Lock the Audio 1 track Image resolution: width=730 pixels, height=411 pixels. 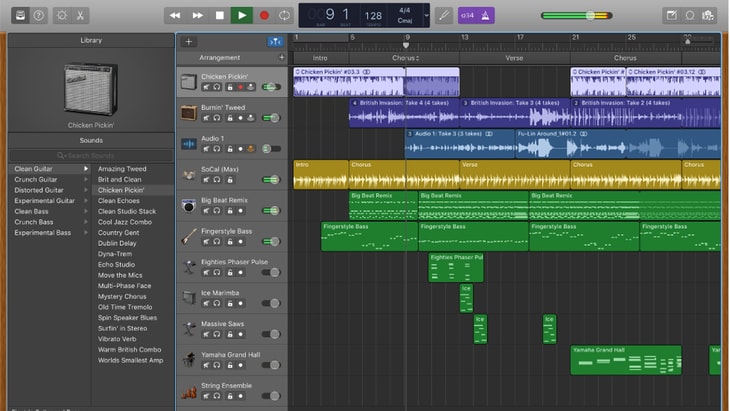coord(230,149)
